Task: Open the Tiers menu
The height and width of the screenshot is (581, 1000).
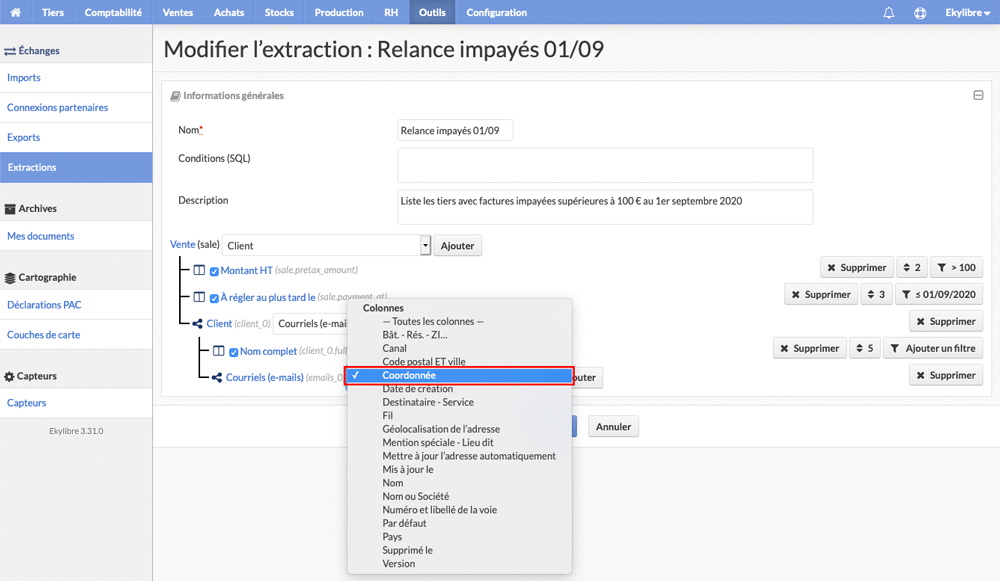Action: 53,12
